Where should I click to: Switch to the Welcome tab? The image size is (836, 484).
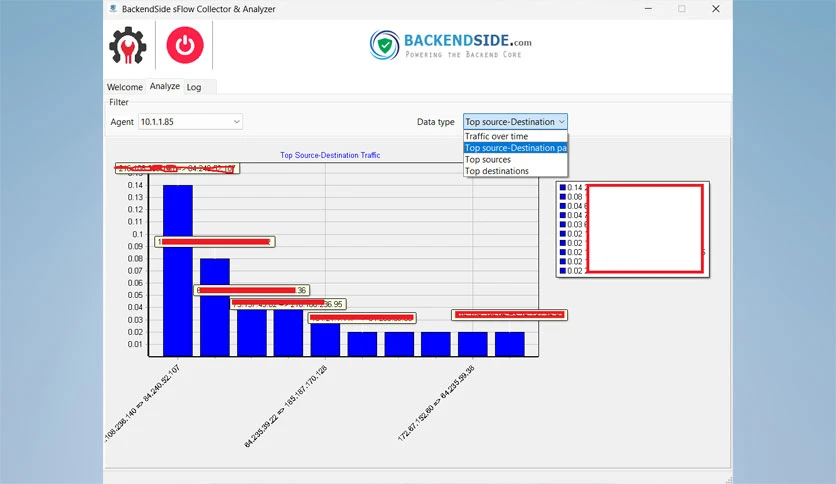tap(125, 87)
